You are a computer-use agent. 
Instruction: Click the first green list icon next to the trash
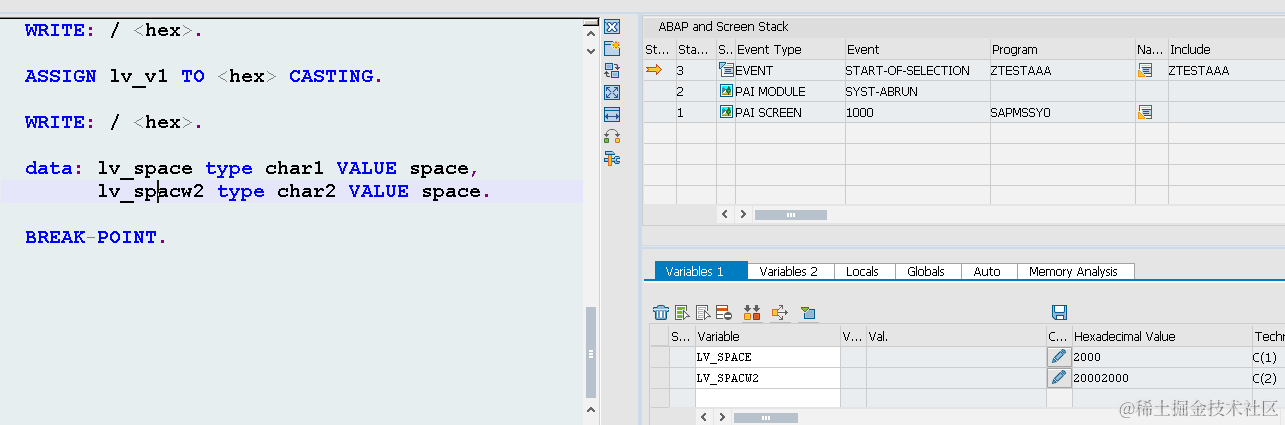point(682,312)
